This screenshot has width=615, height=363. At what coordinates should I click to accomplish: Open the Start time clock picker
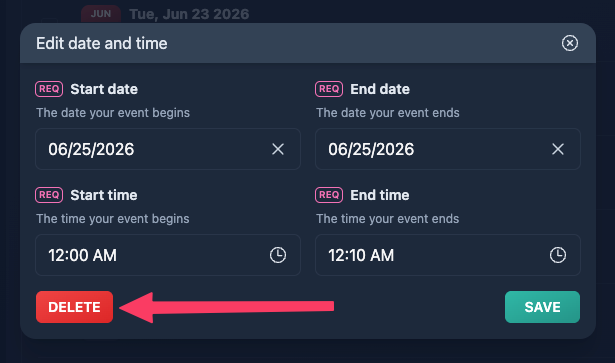[x=278, y=255]
